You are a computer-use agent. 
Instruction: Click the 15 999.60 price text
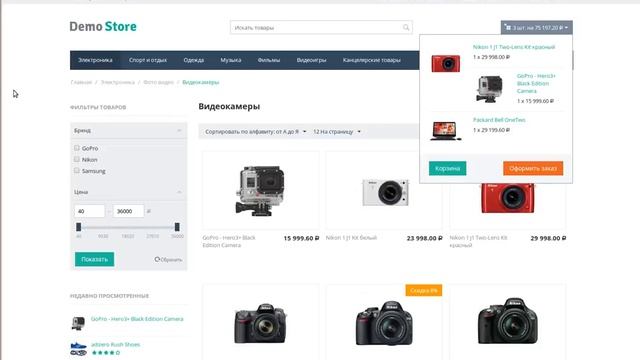(x=301, y=238)
